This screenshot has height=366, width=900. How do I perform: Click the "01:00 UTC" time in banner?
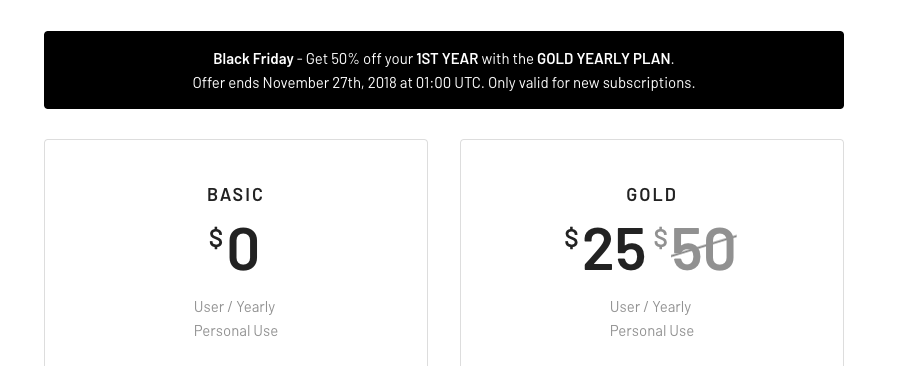point(449,83)
